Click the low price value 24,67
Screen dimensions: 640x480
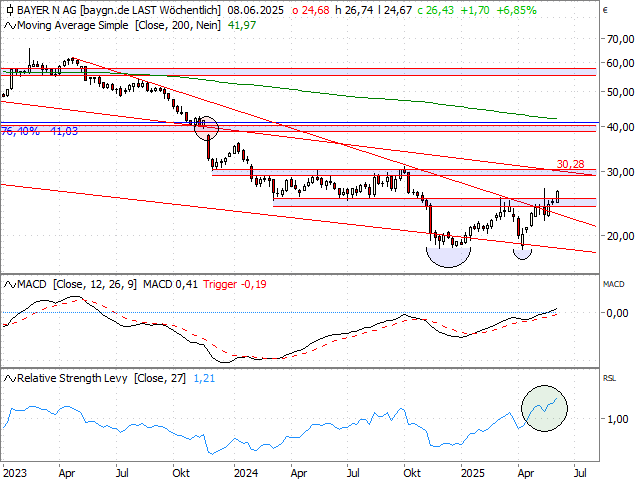[398, 10]
